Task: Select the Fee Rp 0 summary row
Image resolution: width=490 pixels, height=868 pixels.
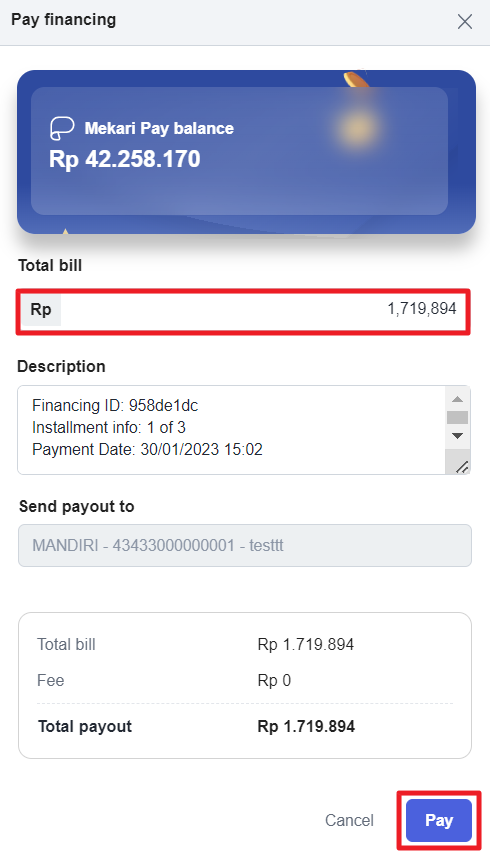Action: point(245,680)
